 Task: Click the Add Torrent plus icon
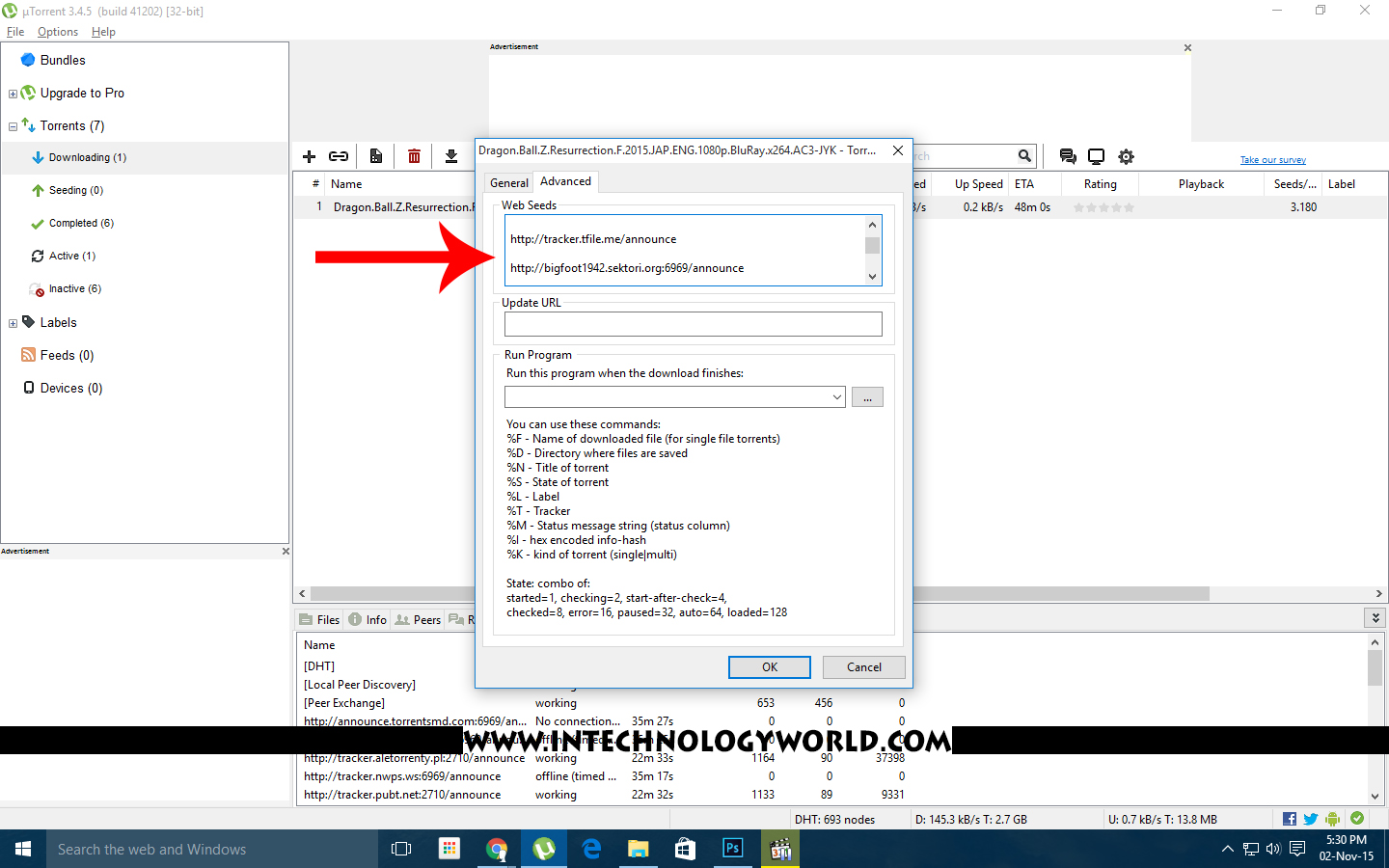[310, 156]
